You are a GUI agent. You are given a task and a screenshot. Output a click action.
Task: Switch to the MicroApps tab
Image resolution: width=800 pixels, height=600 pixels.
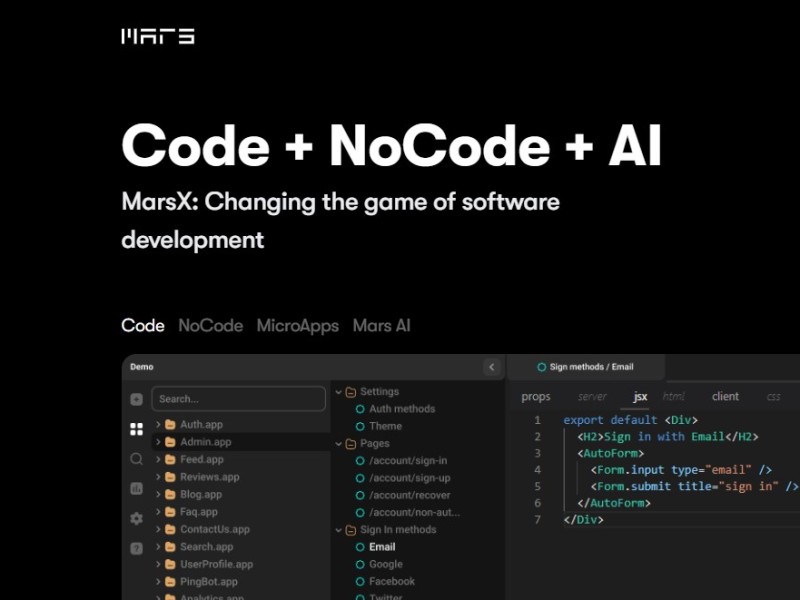coord(297,326)
